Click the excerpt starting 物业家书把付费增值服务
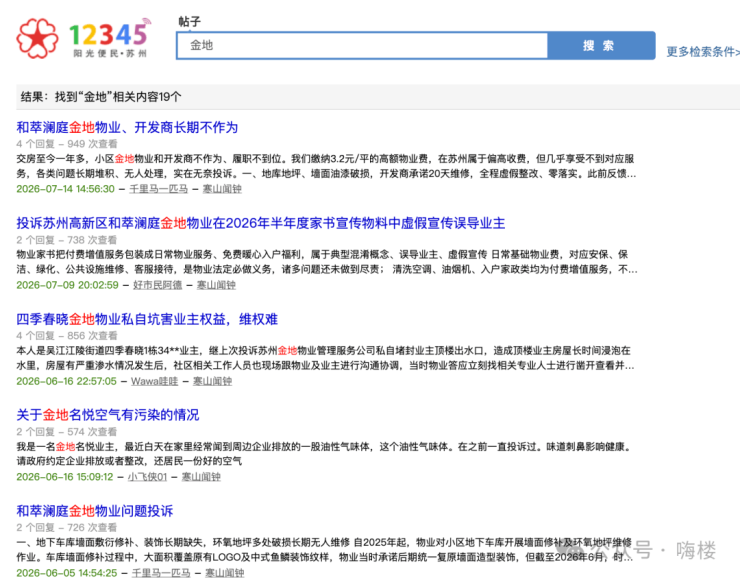740x580 pixels. [x=327, y=262]
